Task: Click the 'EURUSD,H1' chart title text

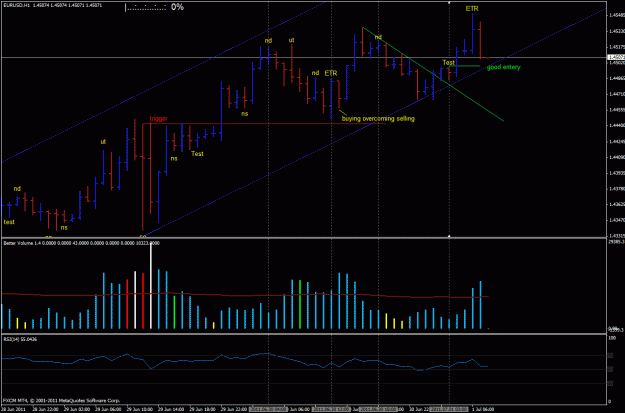Action: coord(18,6)
